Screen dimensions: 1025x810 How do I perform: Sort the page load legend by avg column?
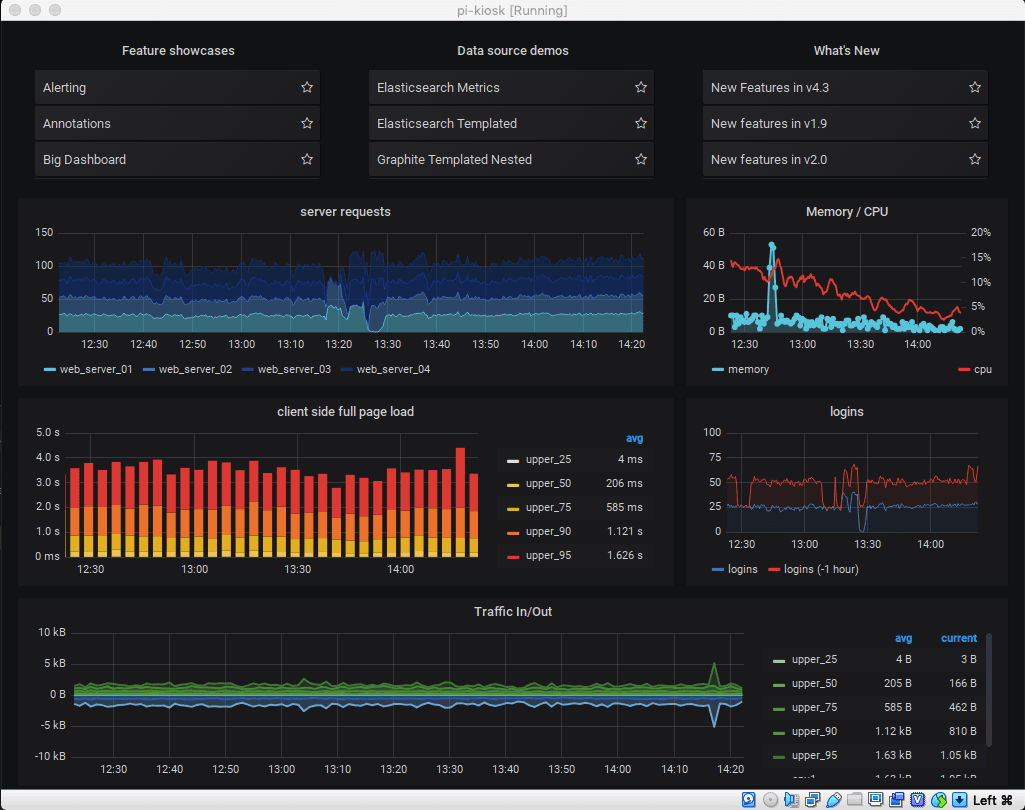pos(634,438)
